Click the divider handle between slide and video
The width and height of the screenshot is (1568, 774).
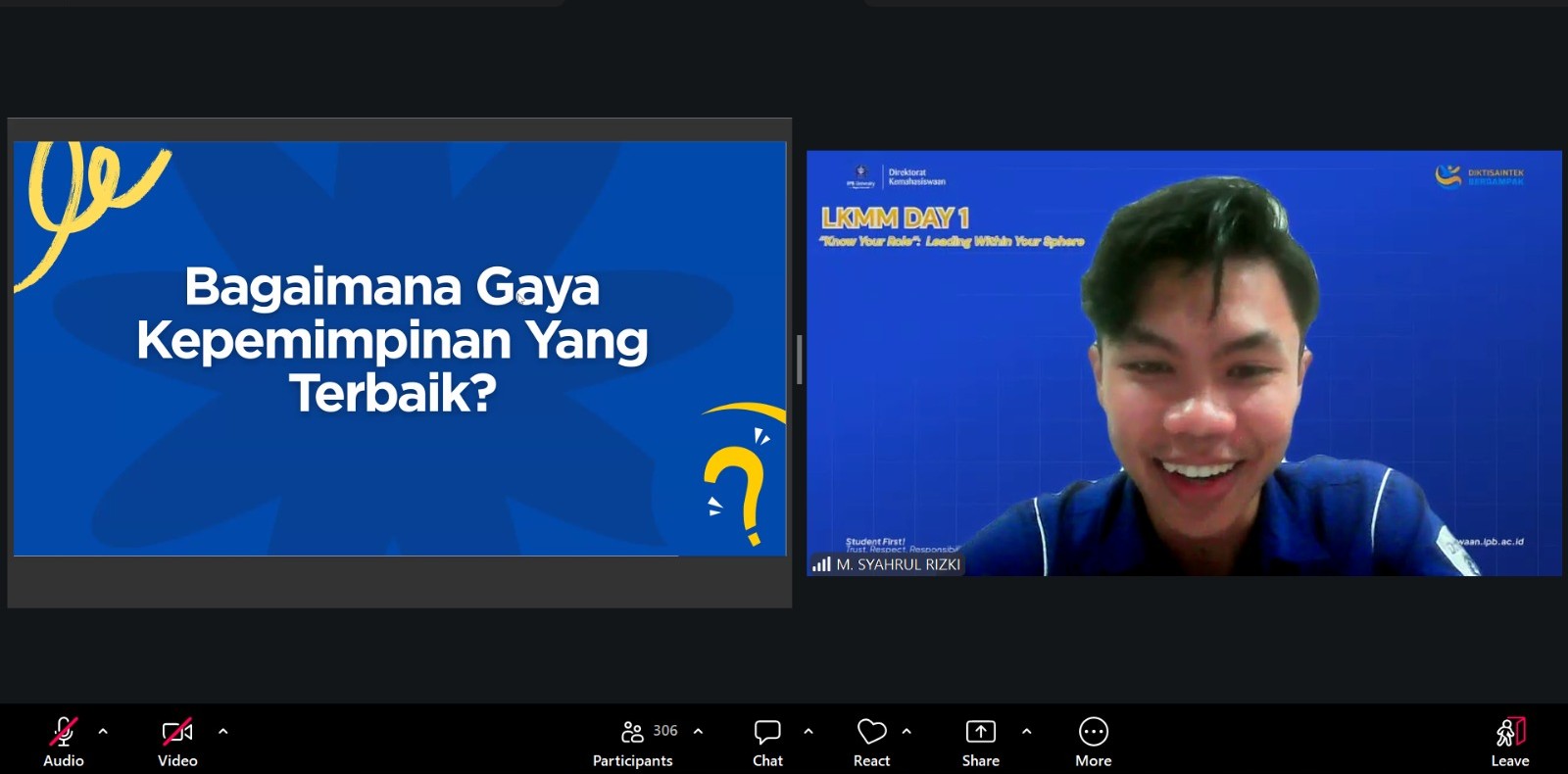pyautogui.click(x=799, y=360)
